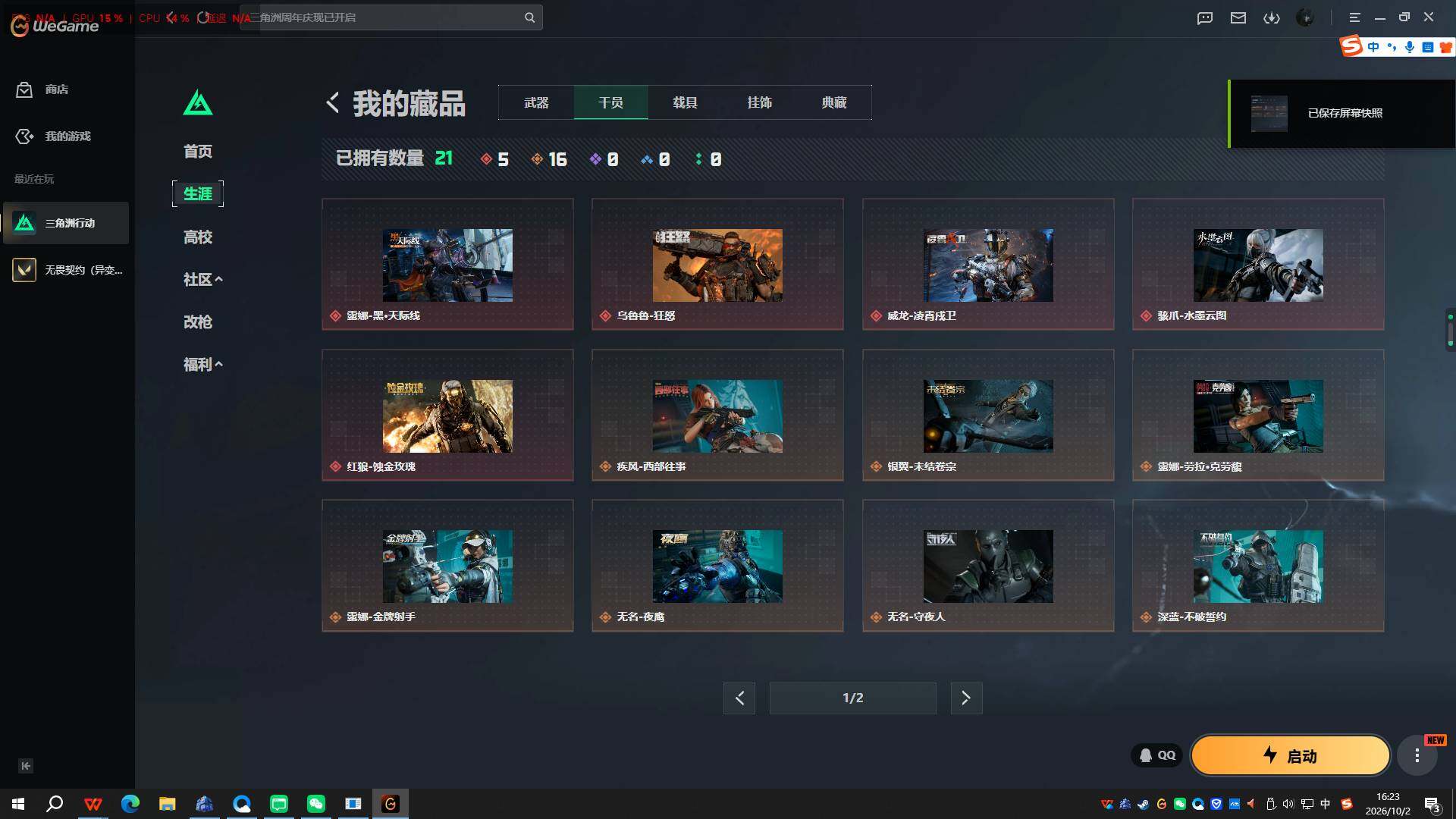Collapse the WeGame left sidebar
1456x819 pixels.
click(x=26, y=766)
